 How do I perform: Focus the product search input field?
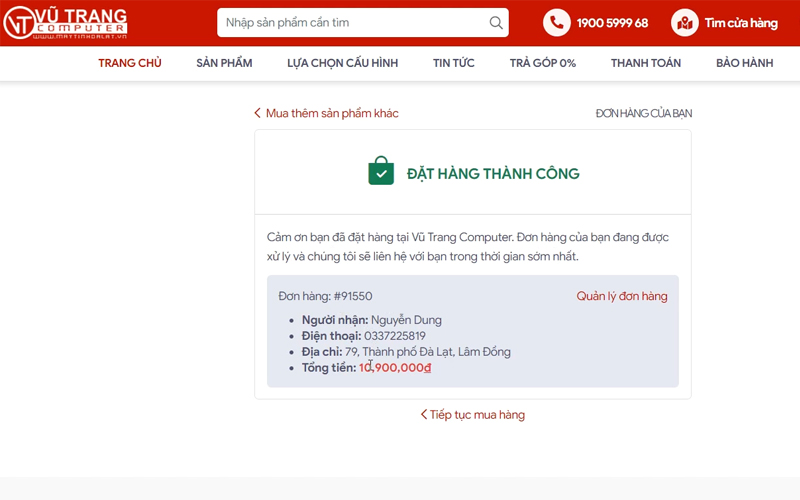pyautogui.click(x=363, y=22)
